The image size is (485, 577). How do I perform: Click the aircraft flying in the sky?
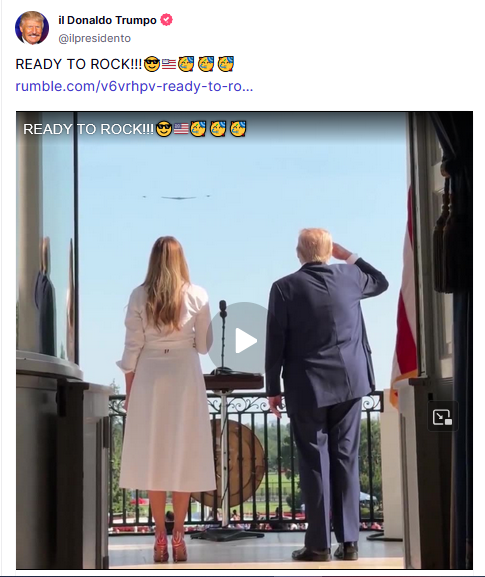[179, 198]
